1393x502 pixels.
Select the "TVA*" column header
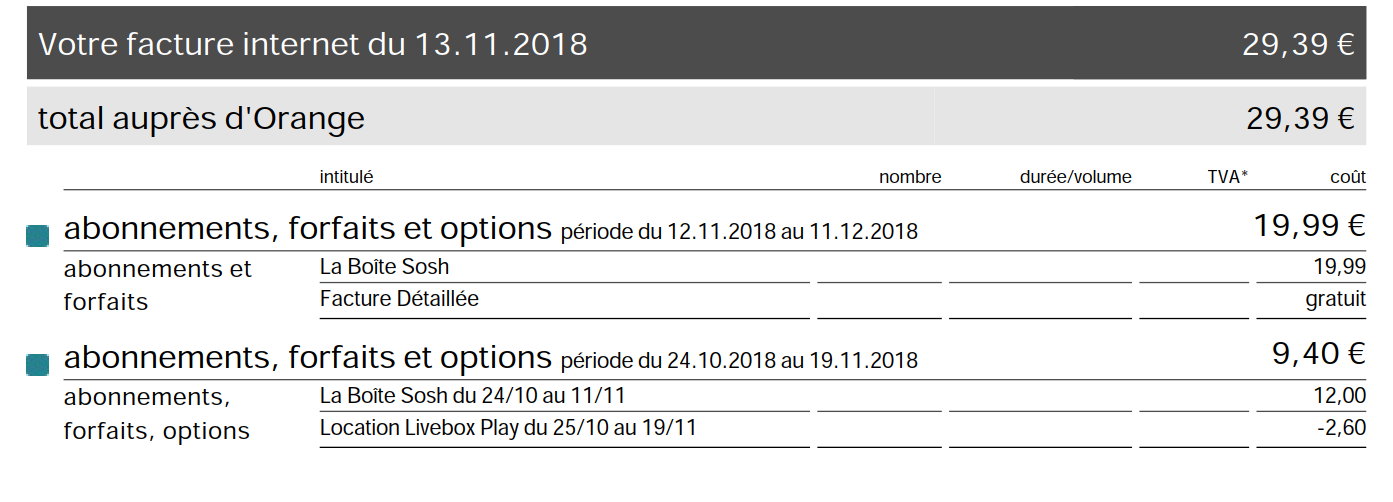point(1227,177)
